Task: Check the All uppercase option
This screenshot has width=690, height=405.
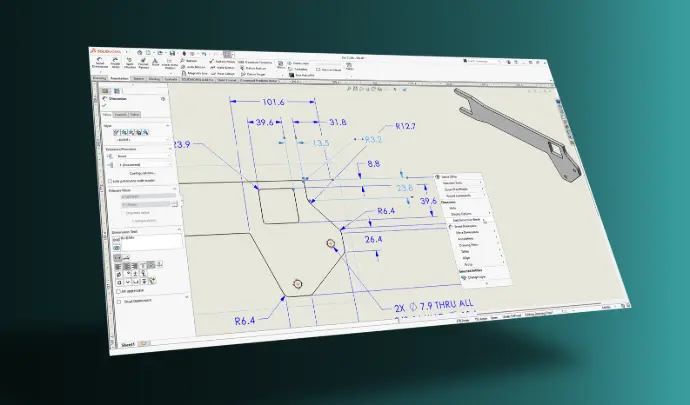Action: click(x=118, y=291)
